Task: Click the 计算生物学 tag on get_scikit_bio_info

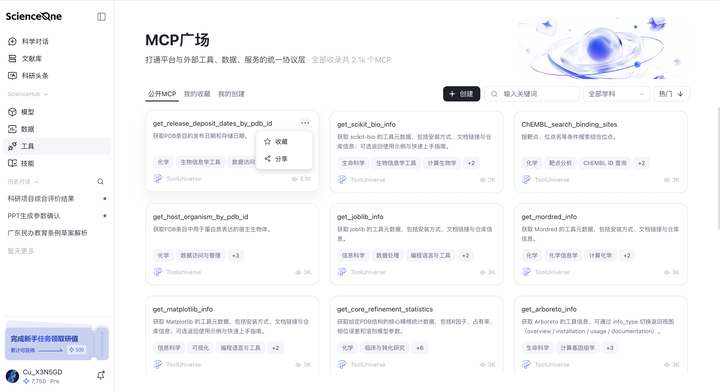Action: pyautogui.click(x=442, y=163)
